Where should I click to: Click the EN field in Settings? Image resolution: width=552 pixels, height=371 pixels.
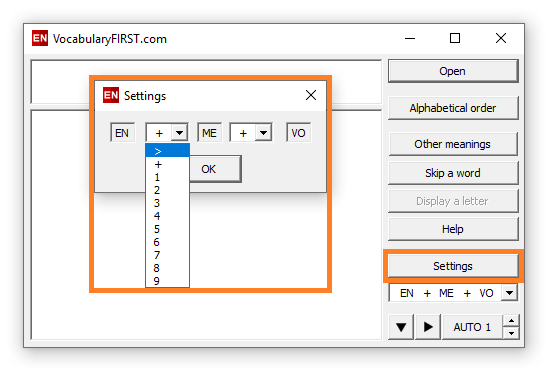(122, 133)
